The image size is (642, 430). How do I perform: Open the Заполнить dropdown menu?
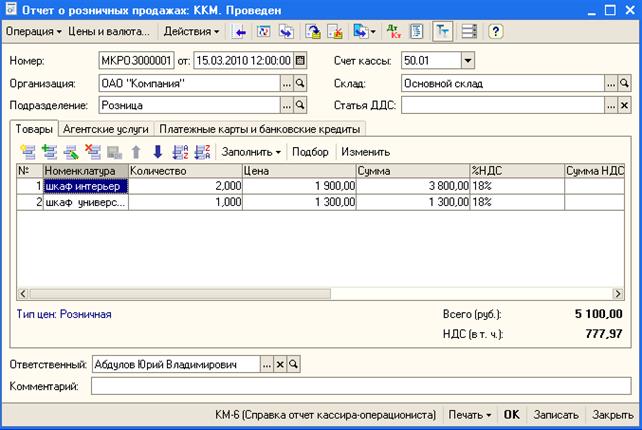coord(251,152)
